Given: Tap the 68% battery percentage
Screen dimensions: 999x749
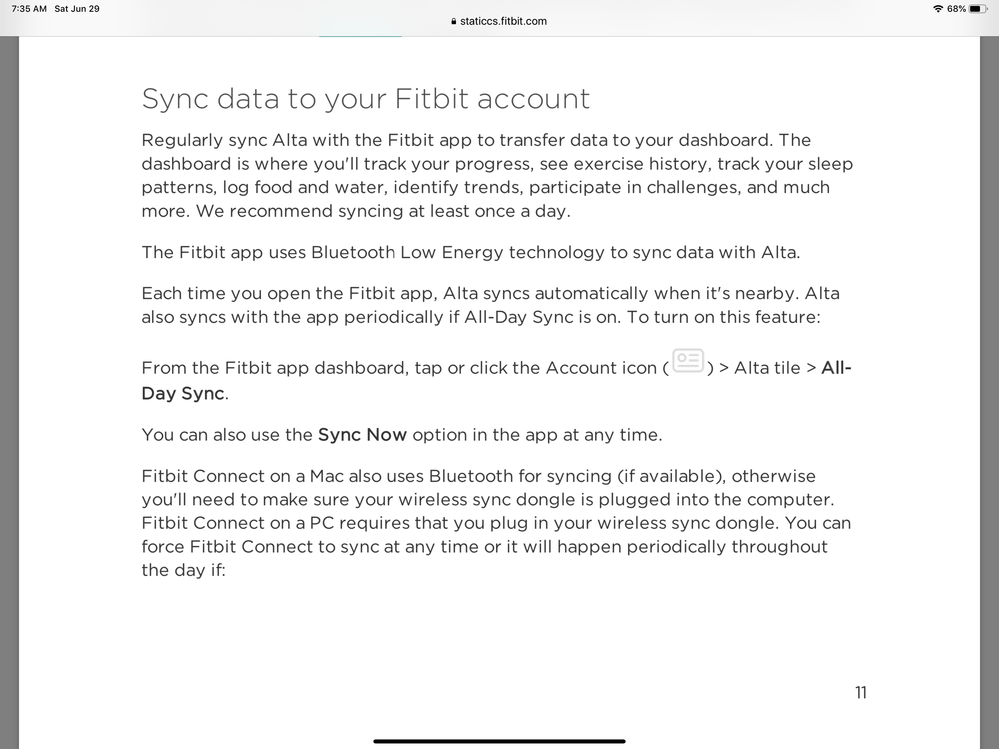Looking at the screenshot, I should 956,9.
